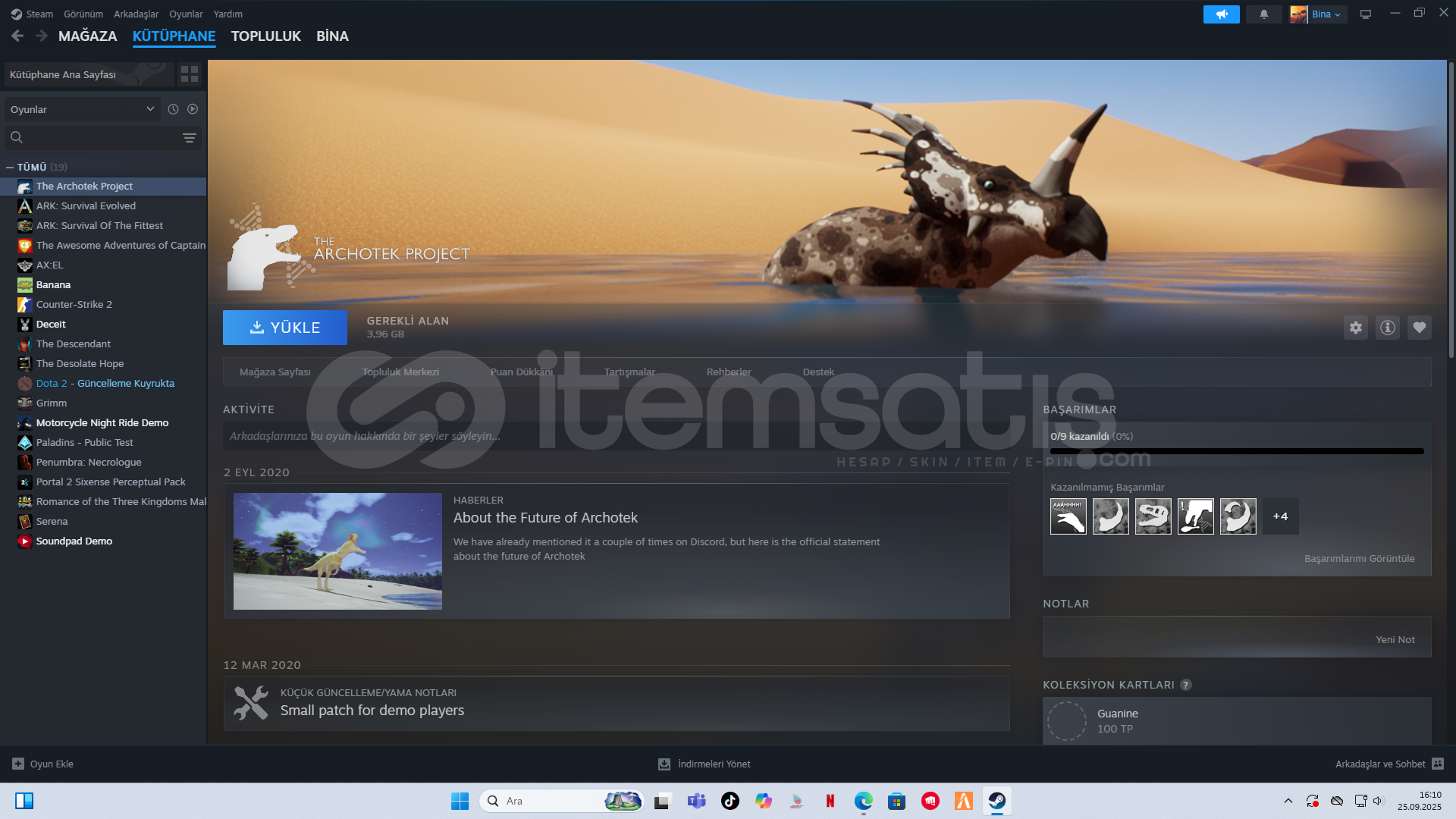
Task: Open Başarımlarımı Görüntüle link
Action: [x=1359, y=558]
